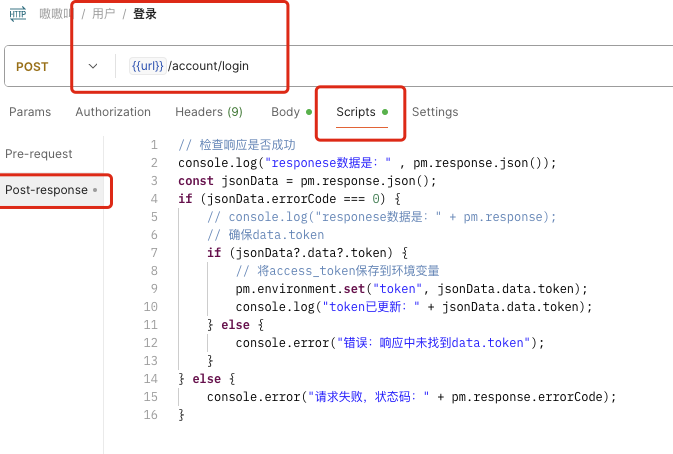Click line number 1 in the script gutter

(x=154, y=145)
